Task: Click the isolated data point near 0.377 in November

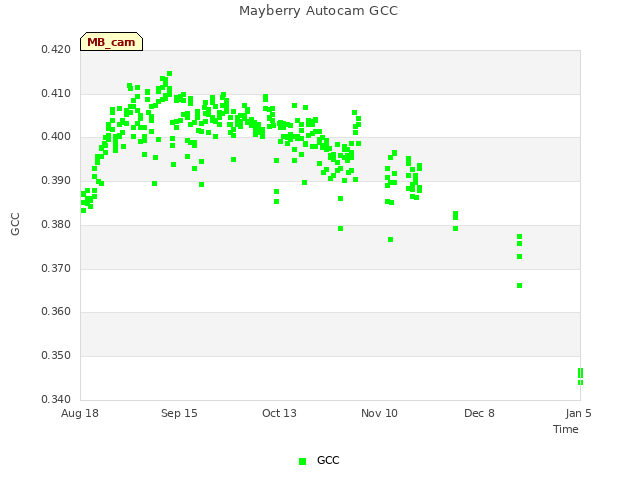Action: pyautogui.click(x=390, y=240)
